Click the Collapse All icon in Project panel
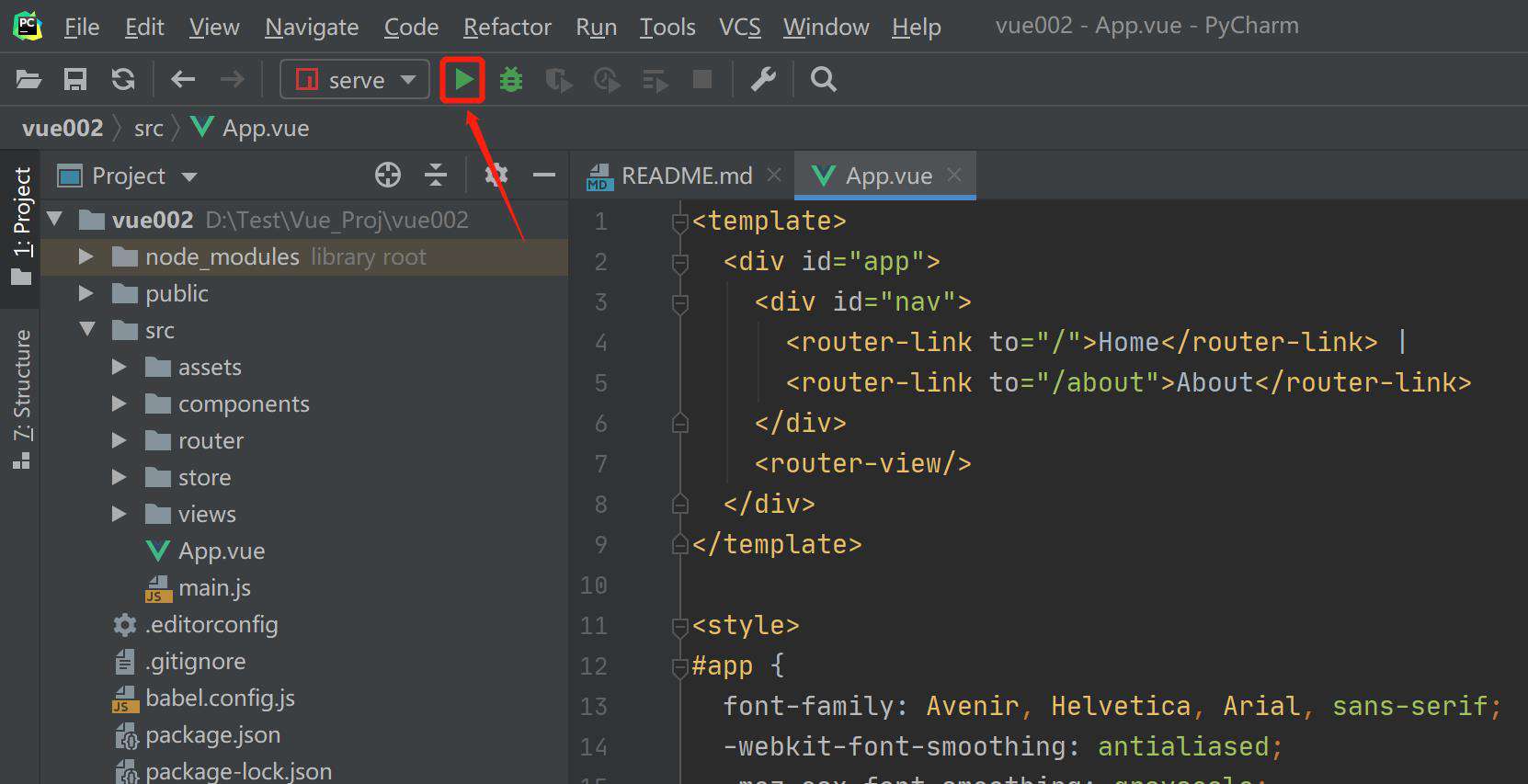Viewport: 1528px width, 784px height. pyautogui.click(x=436, y=175)
